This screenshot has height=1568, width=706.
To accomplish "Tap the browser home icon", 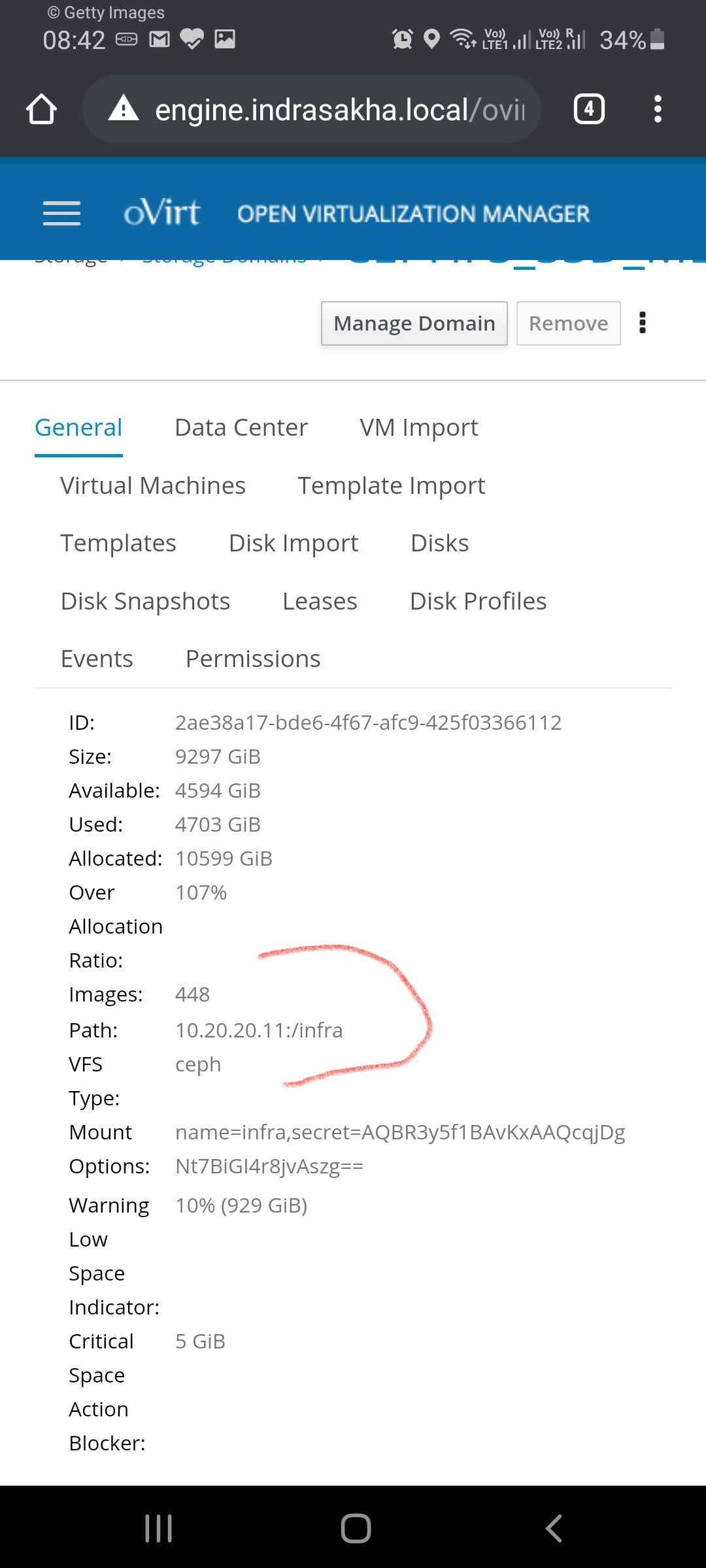I will 41,109.
